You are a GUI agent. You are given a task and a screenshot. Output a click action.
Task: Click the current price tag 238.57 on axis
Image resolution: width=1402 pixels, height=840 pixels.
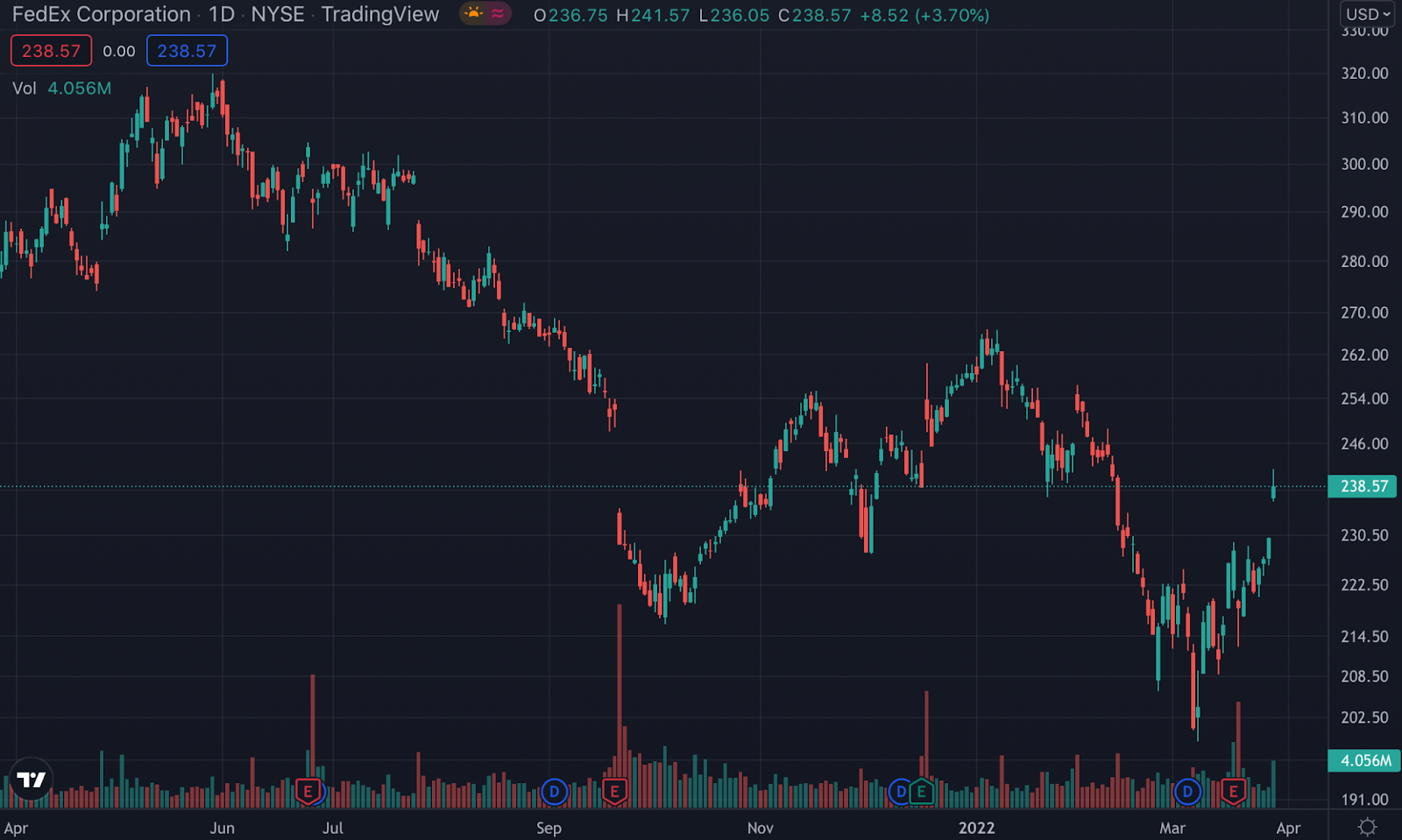[1363, 486]
